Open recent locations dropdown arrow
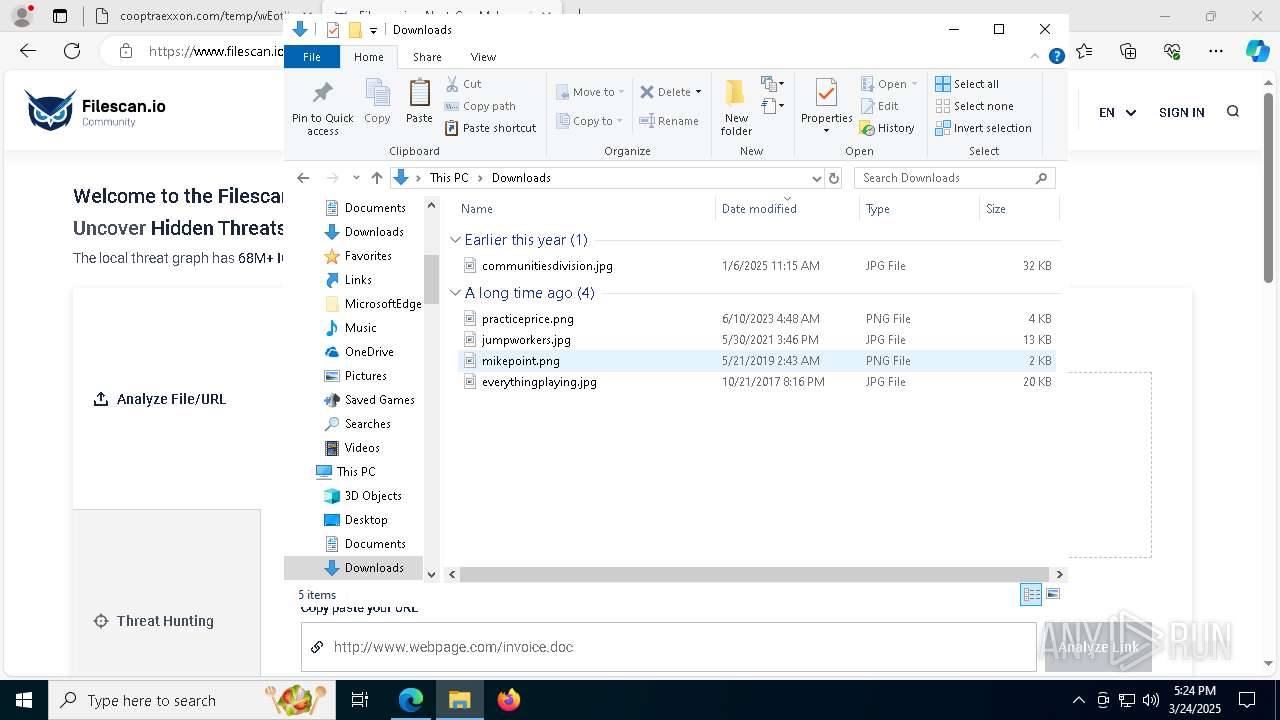The width and height of the screenshot is (1280, 720). point(356,178)
